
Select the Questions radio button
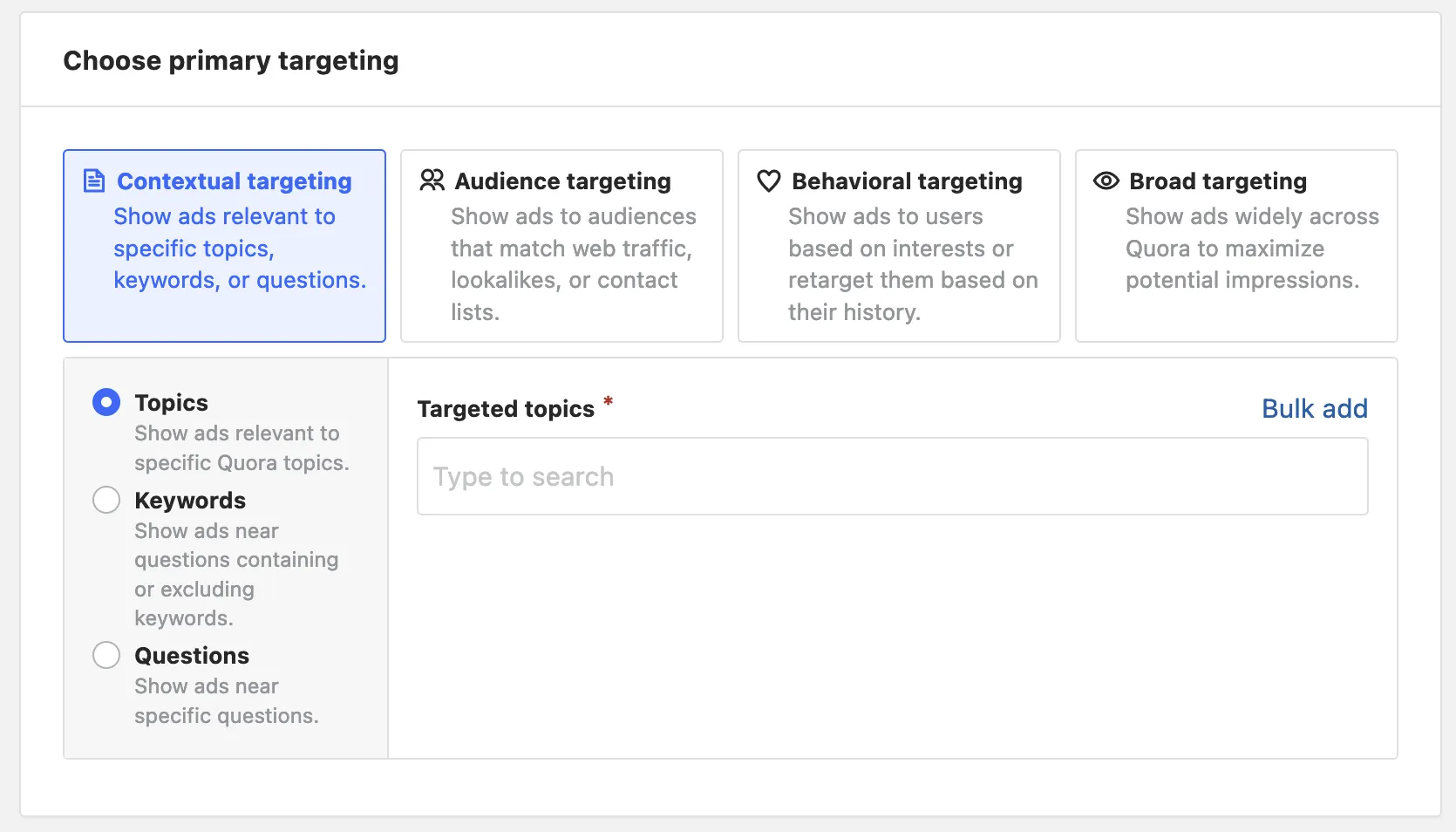[x=106, y=655]
